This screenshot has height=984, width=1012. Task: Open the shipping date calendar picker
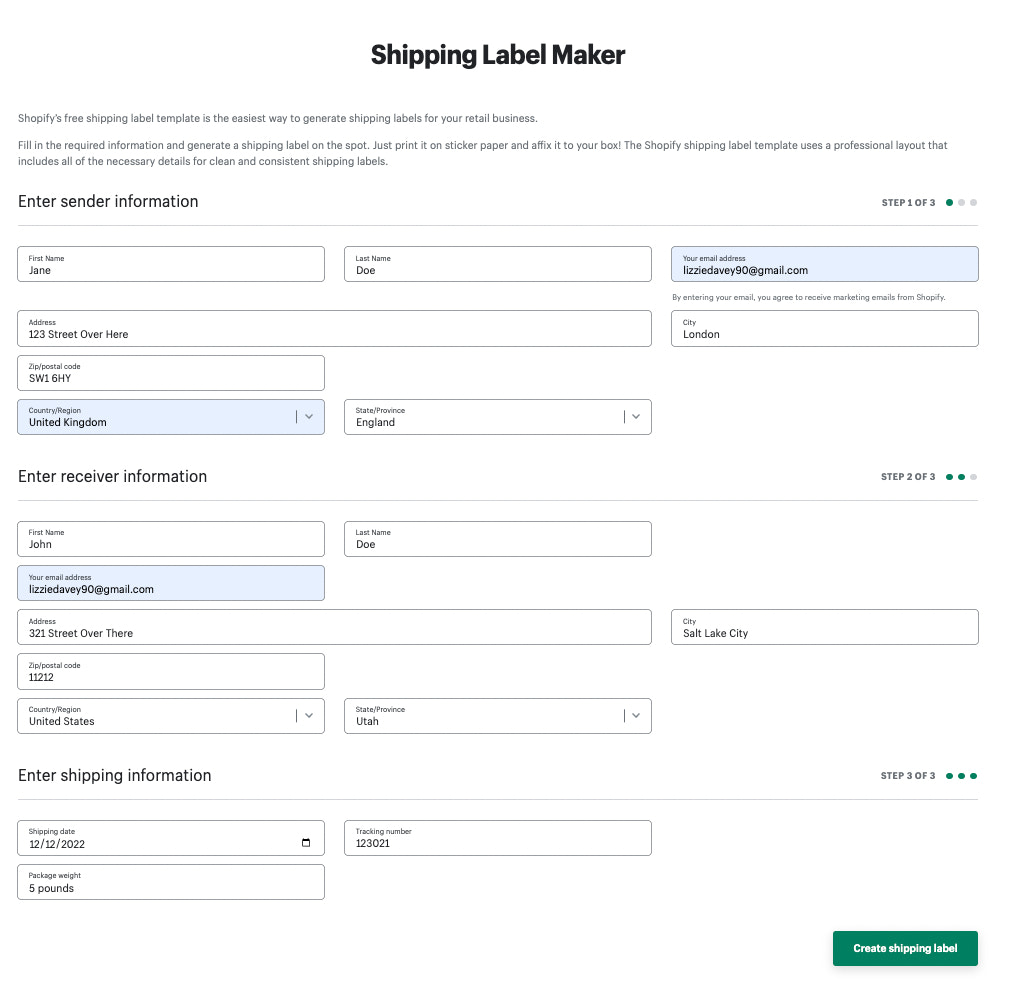(304, 844)
